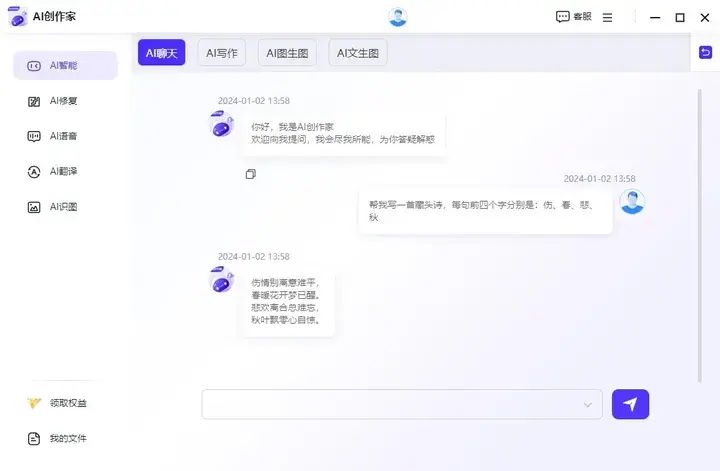This screenshot has height=471, width=720.
Task: Click the copy icon below greeting message
Action: 251,174
